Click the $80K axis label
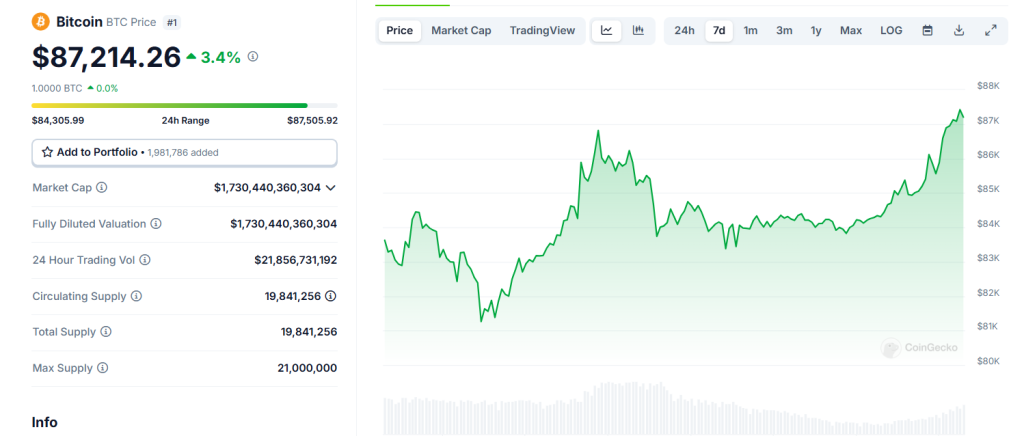Screen dimensions: 1024x436 pos(988,361)
